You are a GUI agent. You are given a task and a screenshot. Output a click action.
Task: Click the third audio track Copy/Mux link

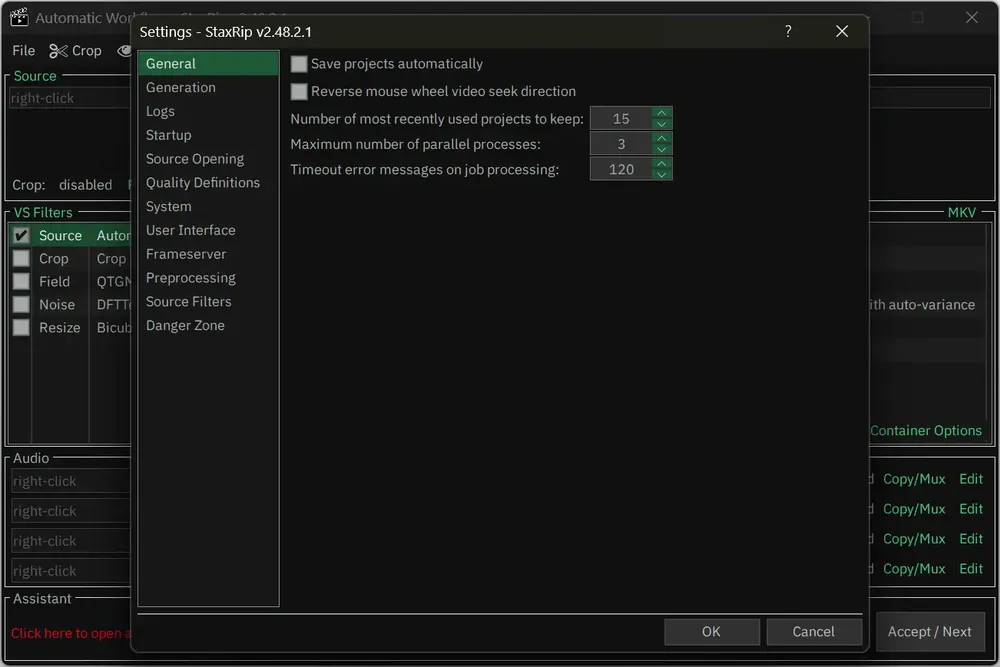click(914, 539)
